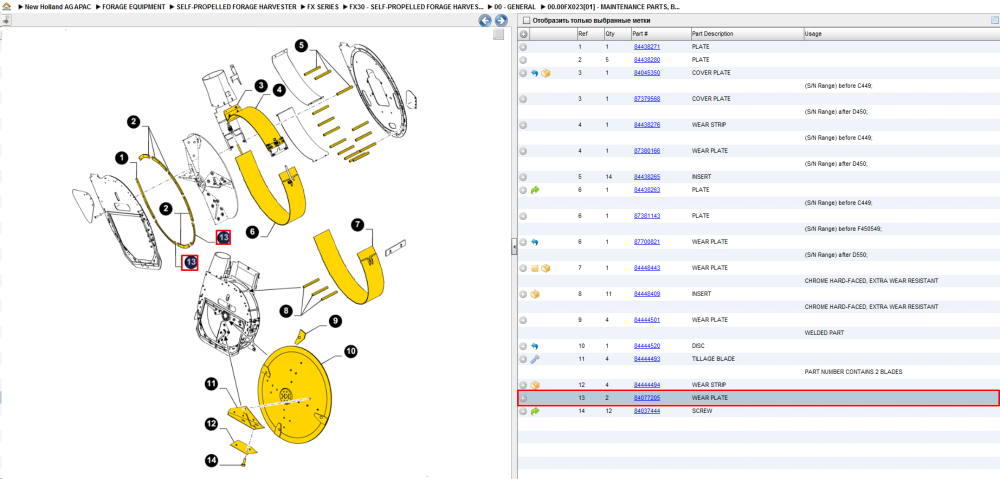Open part number link 84077205
Image resolution: width=1000 pixels, height=479 pixels.
647,398
